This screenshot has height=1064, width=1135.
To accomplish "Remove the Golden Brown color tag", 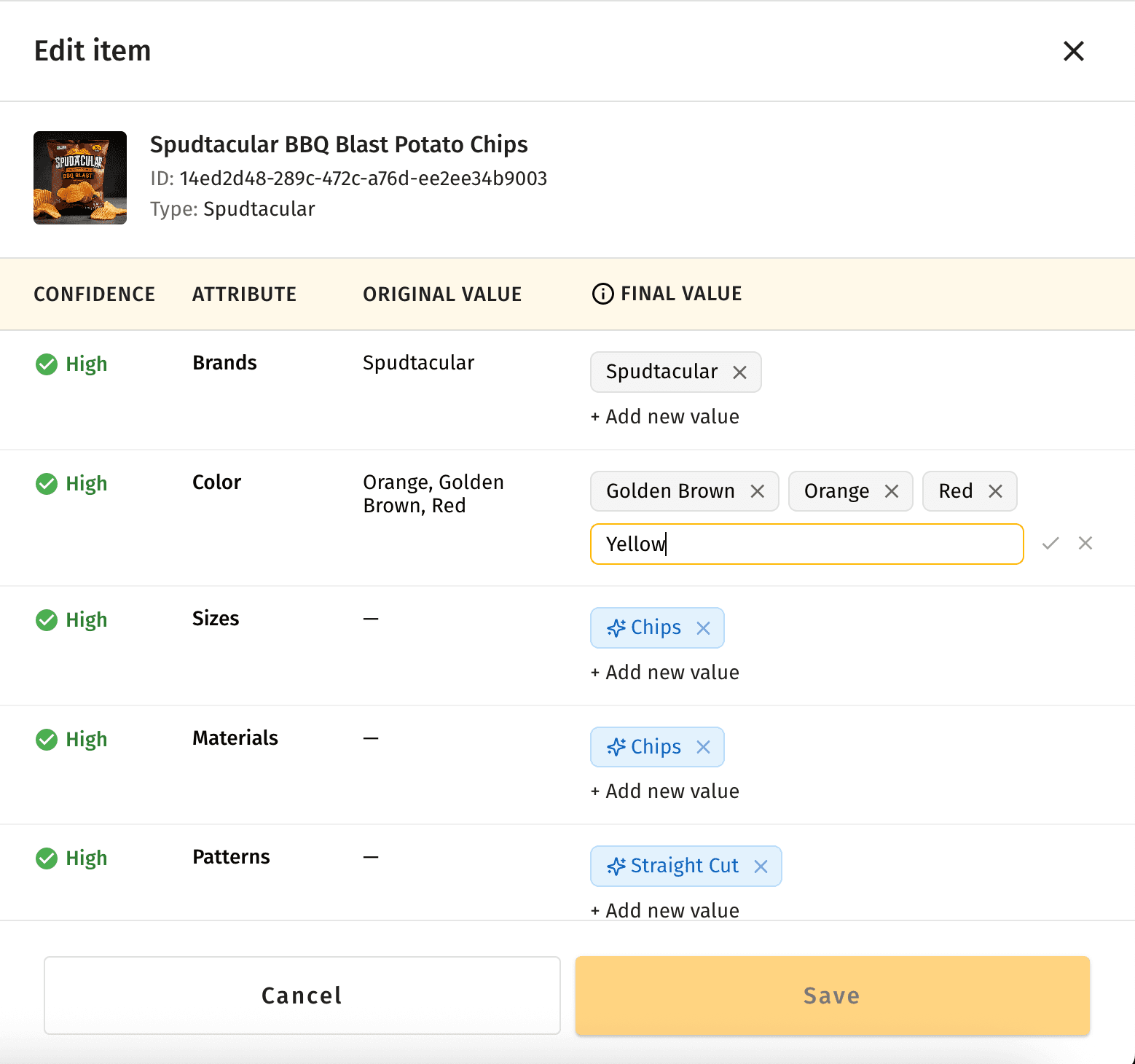I will 758,491.
